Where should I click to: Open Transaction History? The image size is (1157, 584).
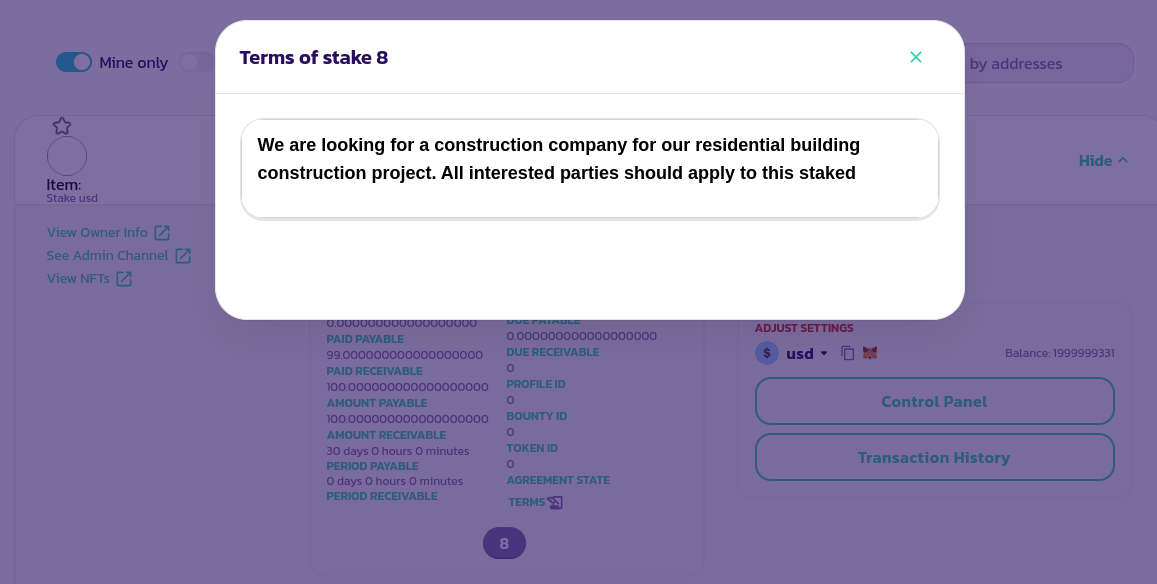coord(934,457)
